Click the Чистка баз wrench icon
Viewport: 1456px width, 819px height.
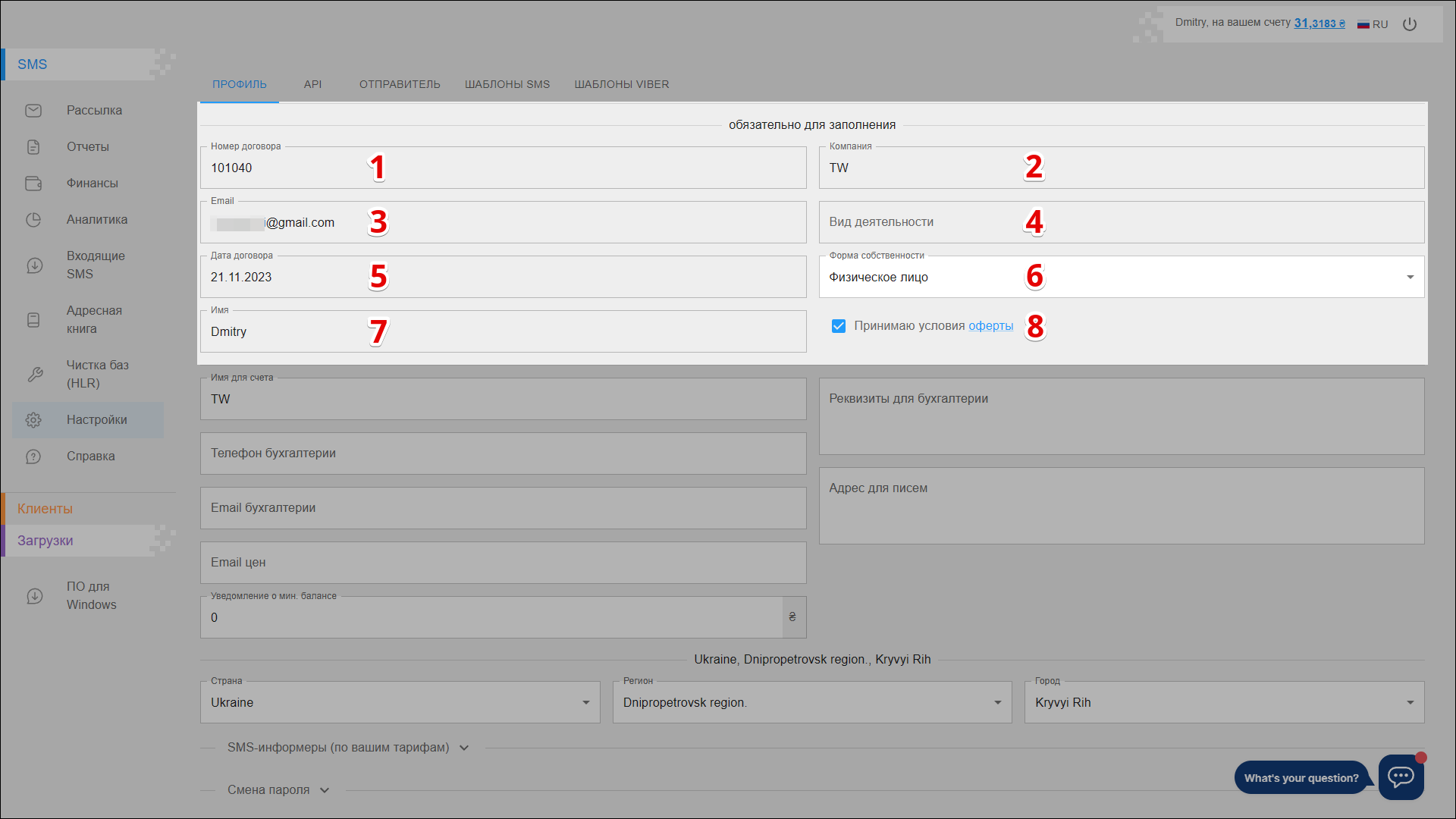[34, 375]
